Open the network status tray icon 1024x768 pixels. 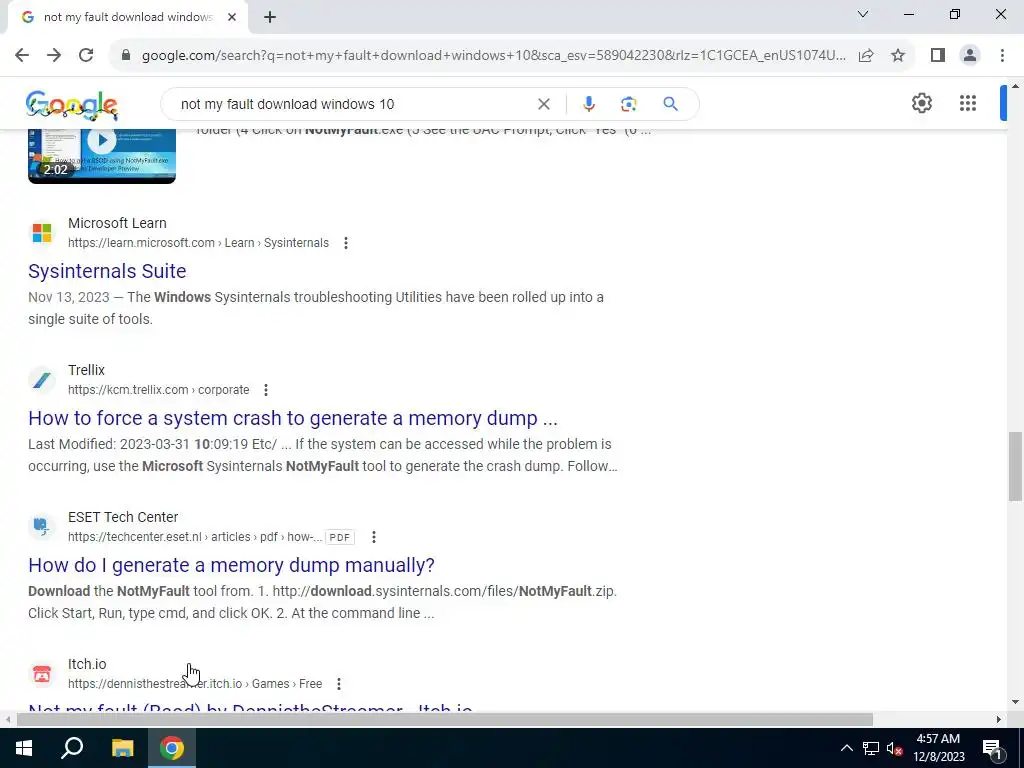click(871, 748)
